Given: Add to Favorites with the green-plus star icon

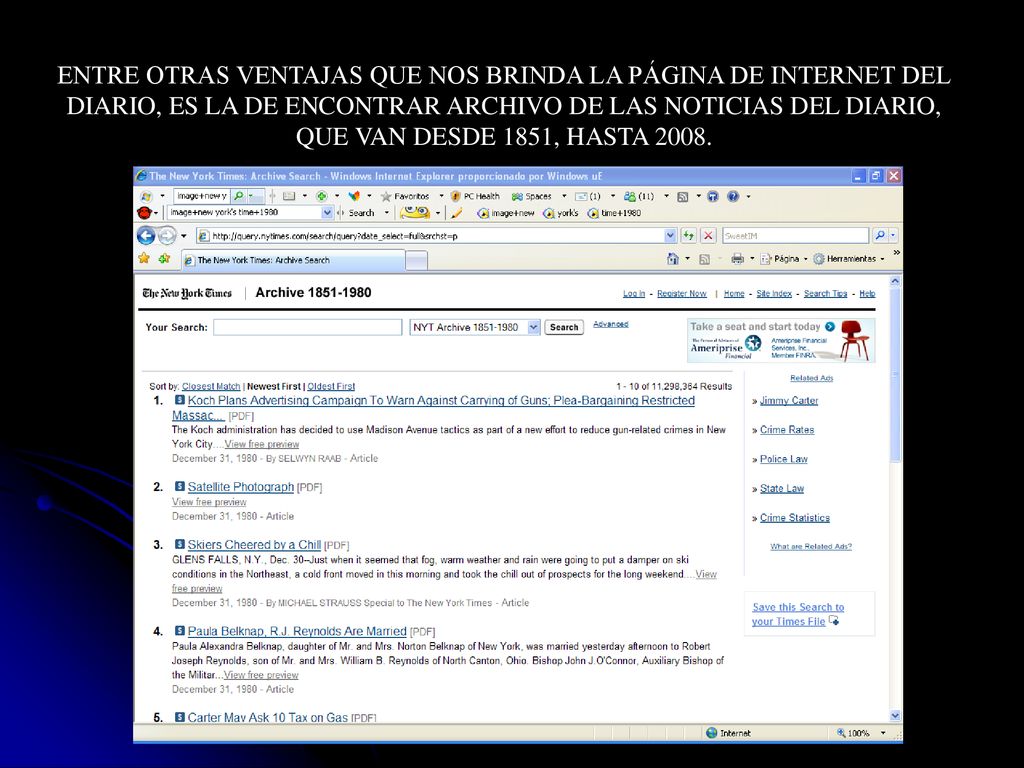Looking at the screenshot, I should (165, 259).
